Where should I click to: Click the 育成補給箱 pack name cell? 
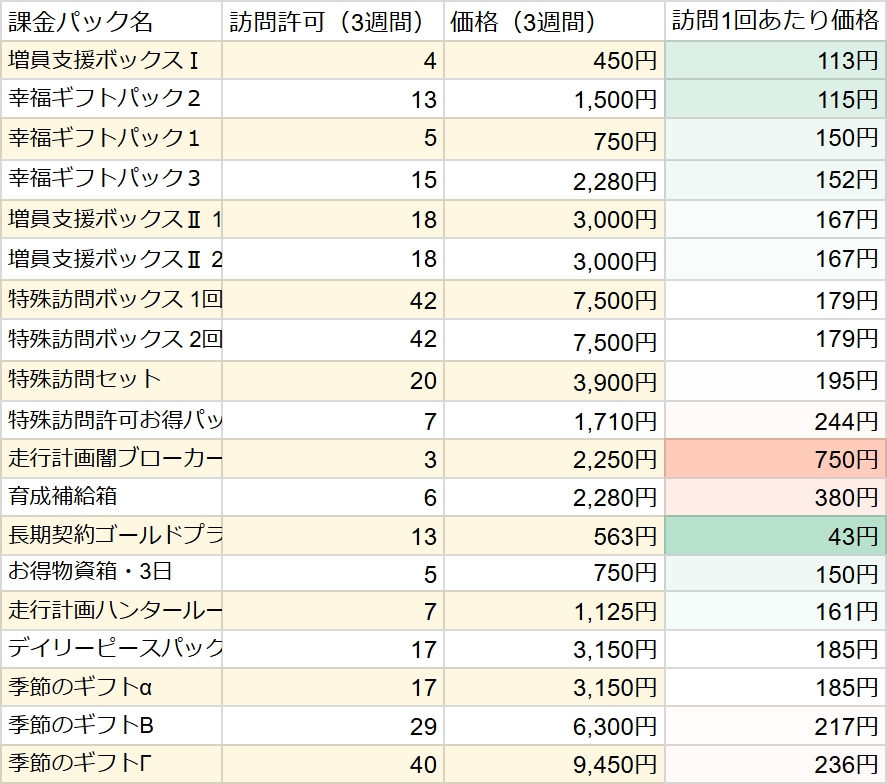point(110,497)
